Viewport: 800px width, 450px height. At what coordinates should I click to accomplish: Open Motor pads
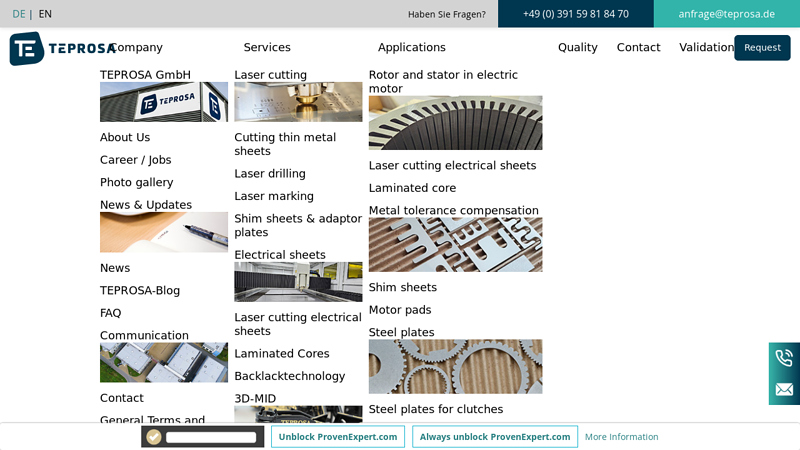tap(400, 310)
